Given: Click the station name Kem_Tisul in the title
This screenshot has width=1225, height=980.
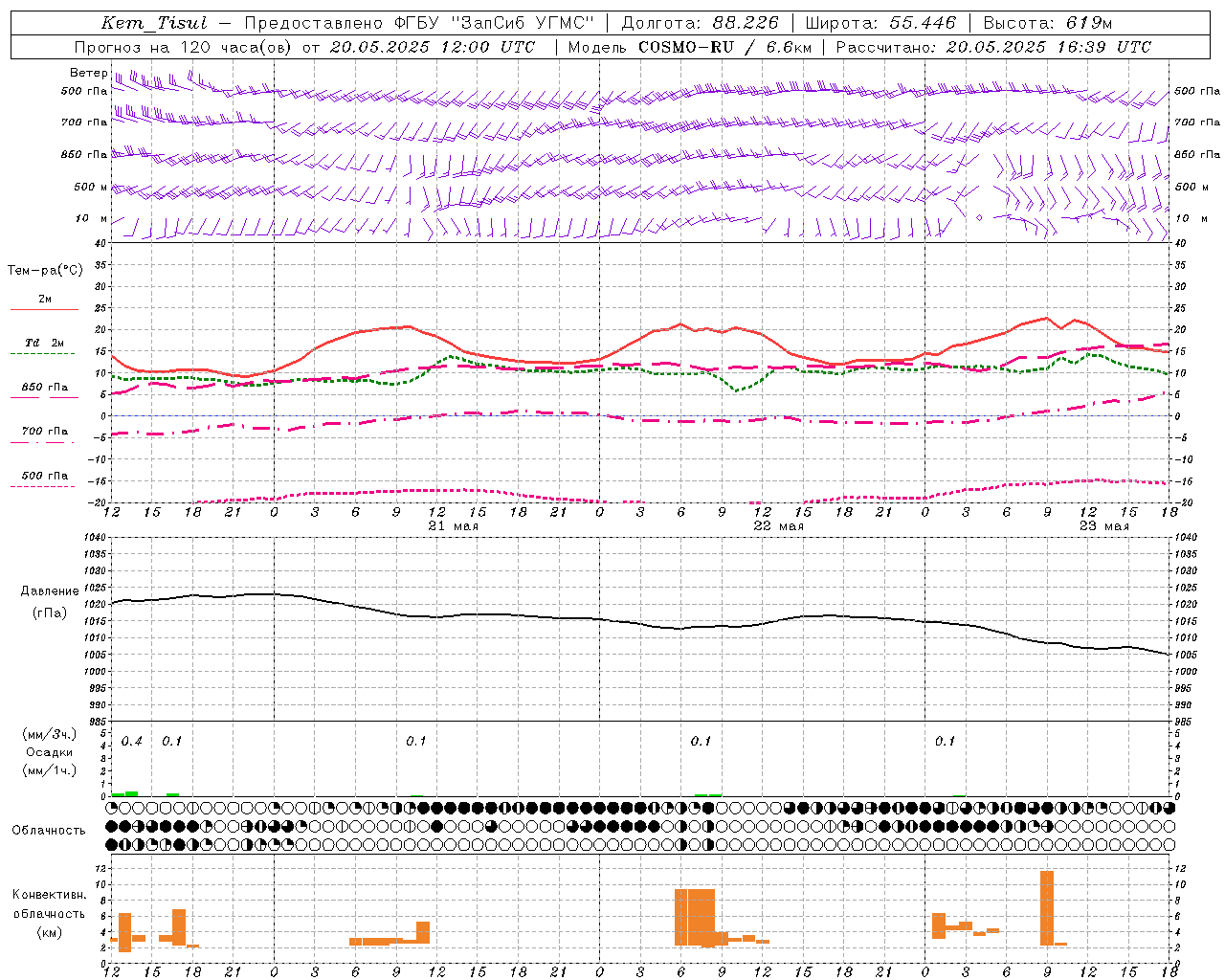Looking at the screenshot, I should pos(154,23).
